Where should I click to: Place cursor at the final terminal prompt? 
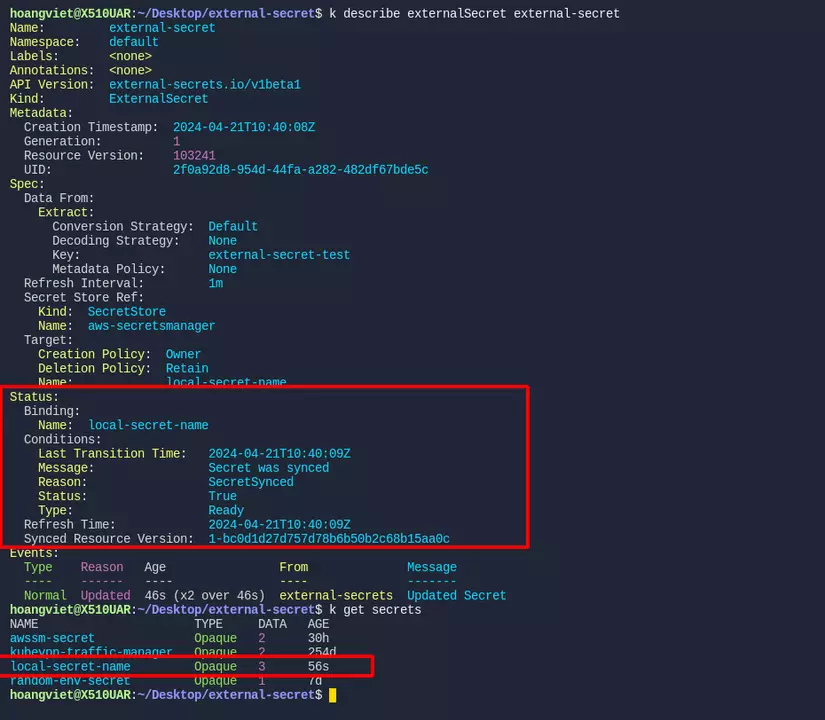click(333, 695)
